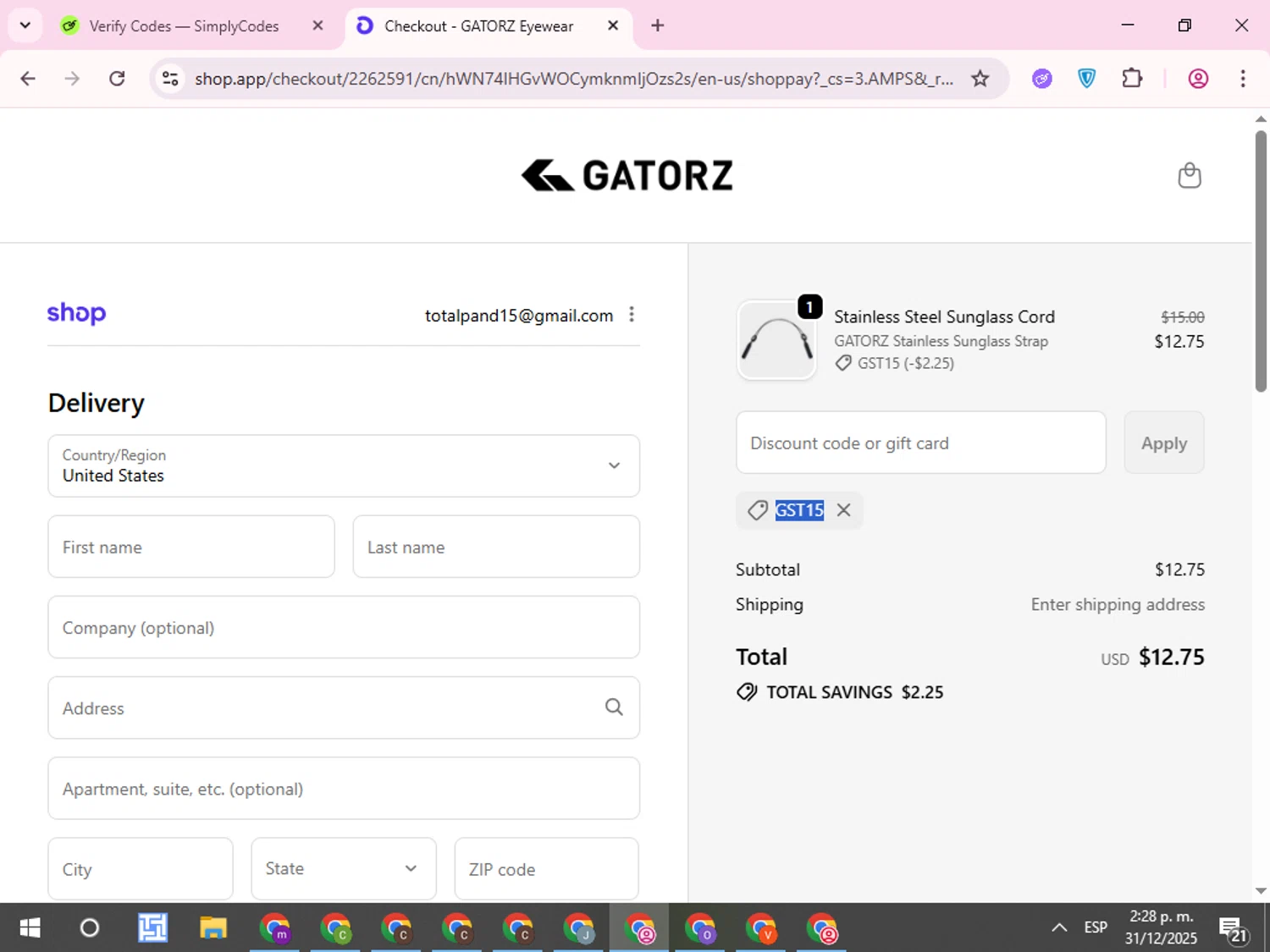
Task: Open the browser extensions puzzle icon
Action: click(1132, 79)
